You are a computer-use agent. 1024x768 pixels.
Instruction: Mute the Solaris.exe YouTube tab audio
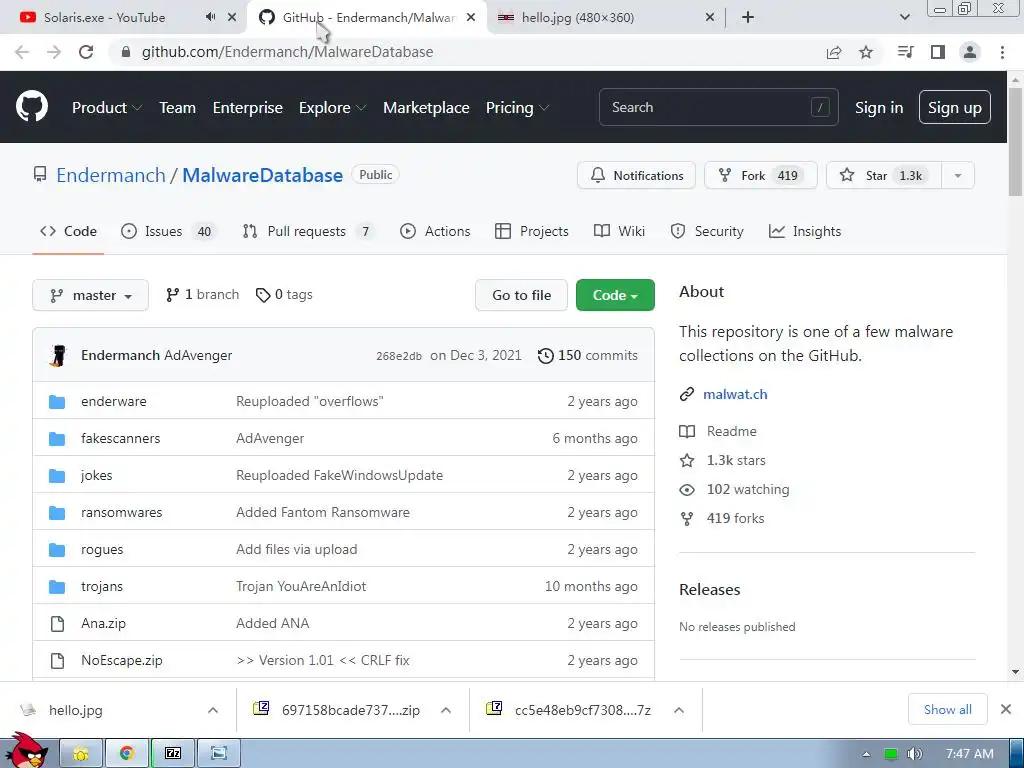click(x=210, y=17)
